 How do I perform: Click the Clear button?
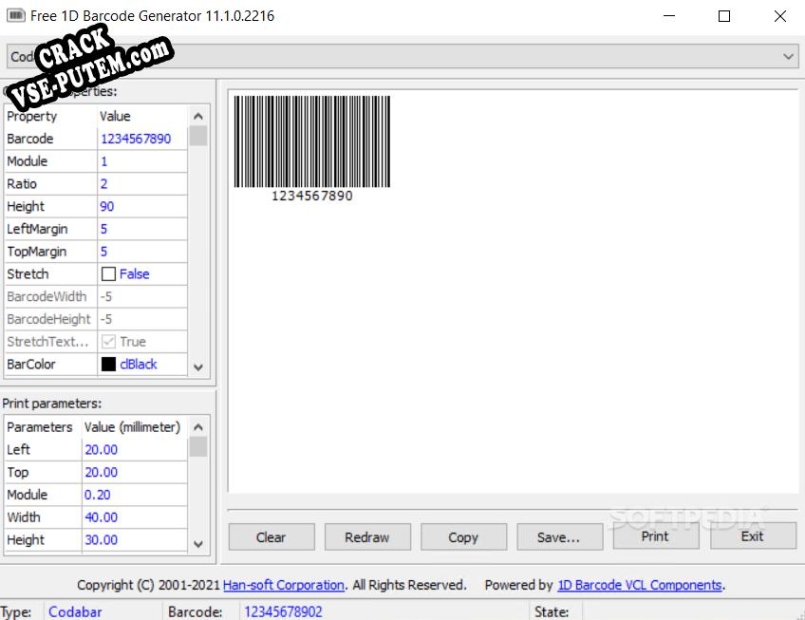[x=271, y=537]
